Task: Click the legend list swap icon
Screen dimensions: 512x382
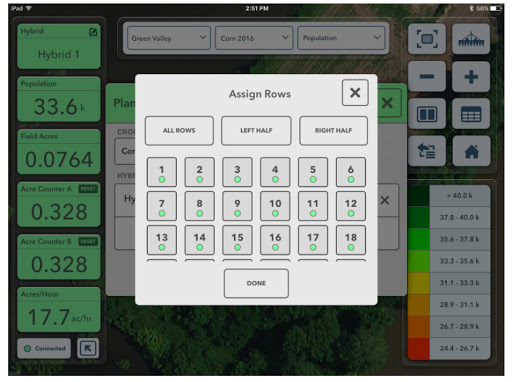Action: (x=427, y=151)
